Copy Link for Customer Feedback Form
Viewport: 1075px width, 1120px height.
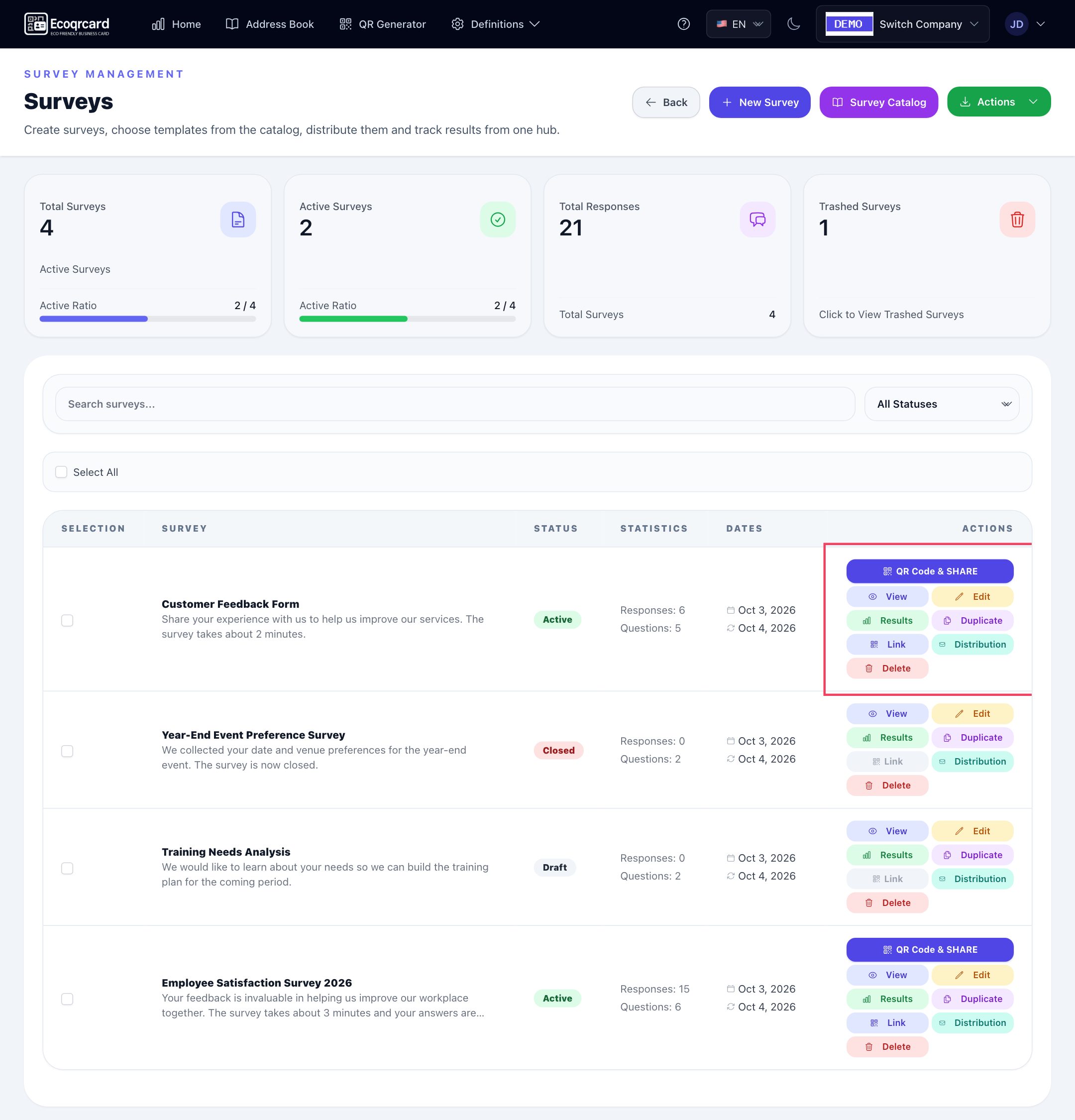tap(887, 645)
